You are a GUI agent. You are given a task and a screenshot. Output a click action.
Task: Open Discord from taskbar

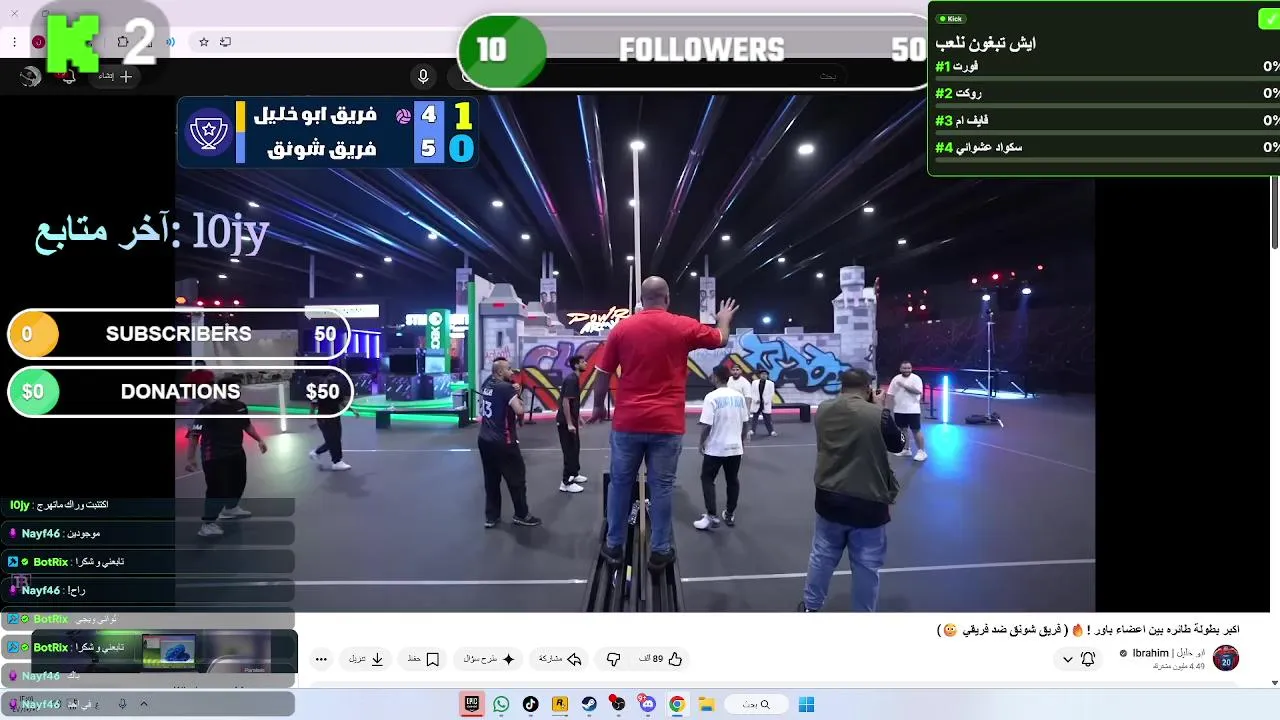coord(647,704)
